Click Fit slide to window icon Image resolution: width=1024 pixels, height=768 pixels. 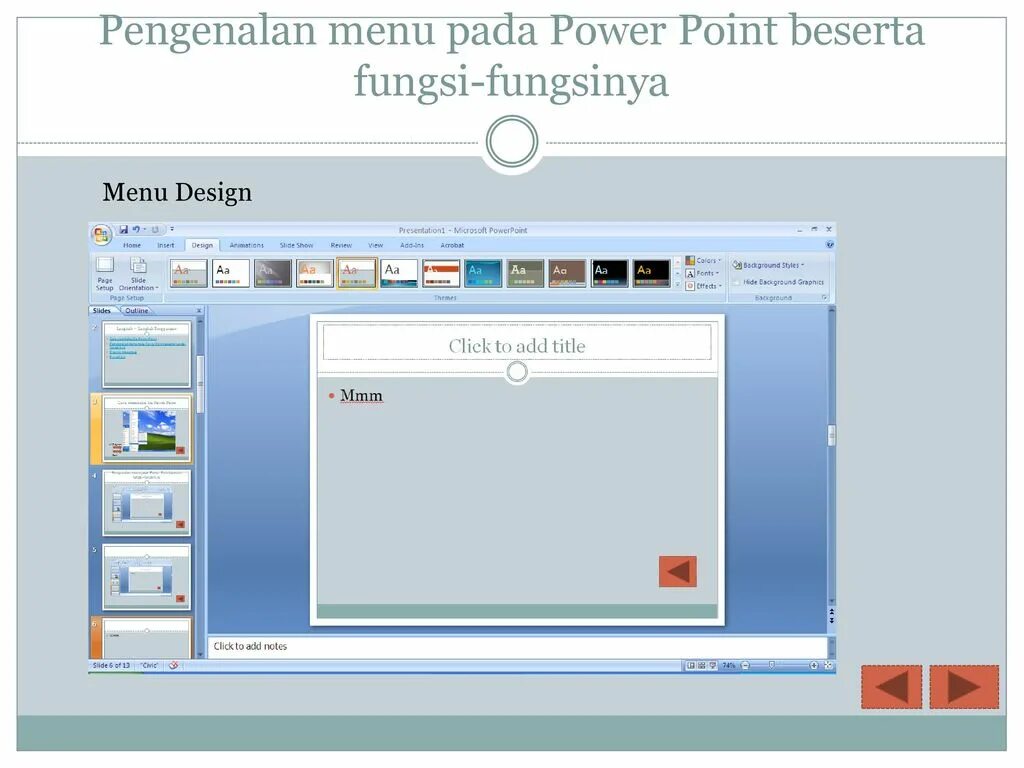[828, 665]
